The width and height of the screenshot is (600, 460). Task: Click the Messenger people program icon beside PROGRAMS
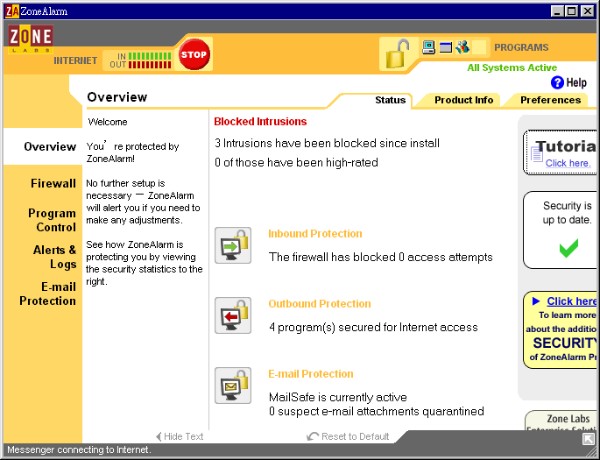(462, 47)
